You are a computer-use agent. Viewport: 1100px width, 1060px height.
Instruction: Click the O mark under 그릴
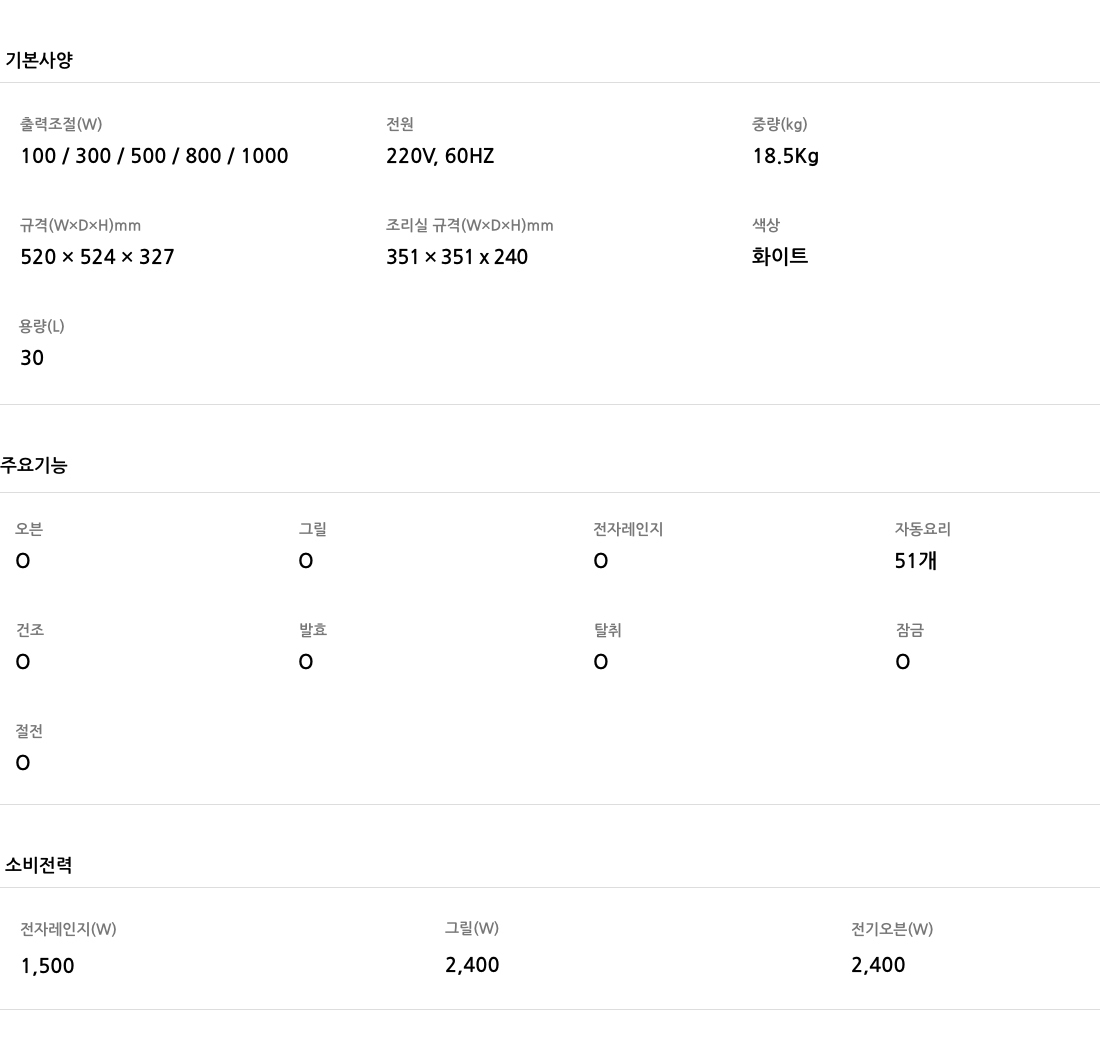(306, 561)
